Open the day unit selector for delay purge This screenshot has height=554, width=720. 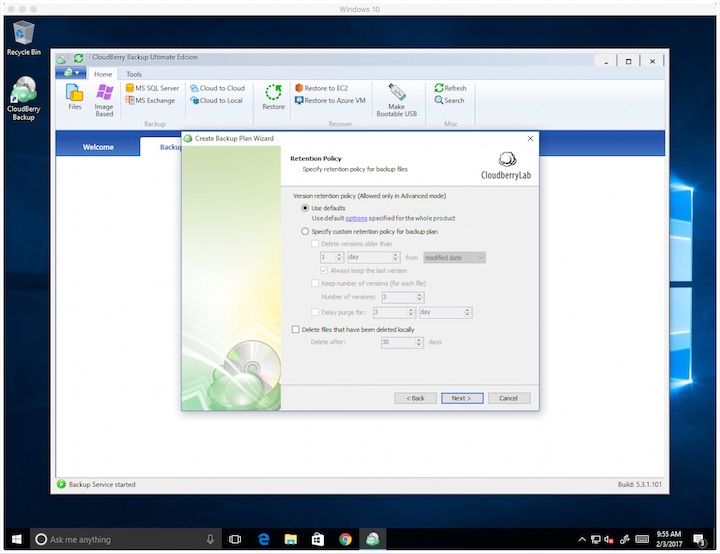click(445, 312)
